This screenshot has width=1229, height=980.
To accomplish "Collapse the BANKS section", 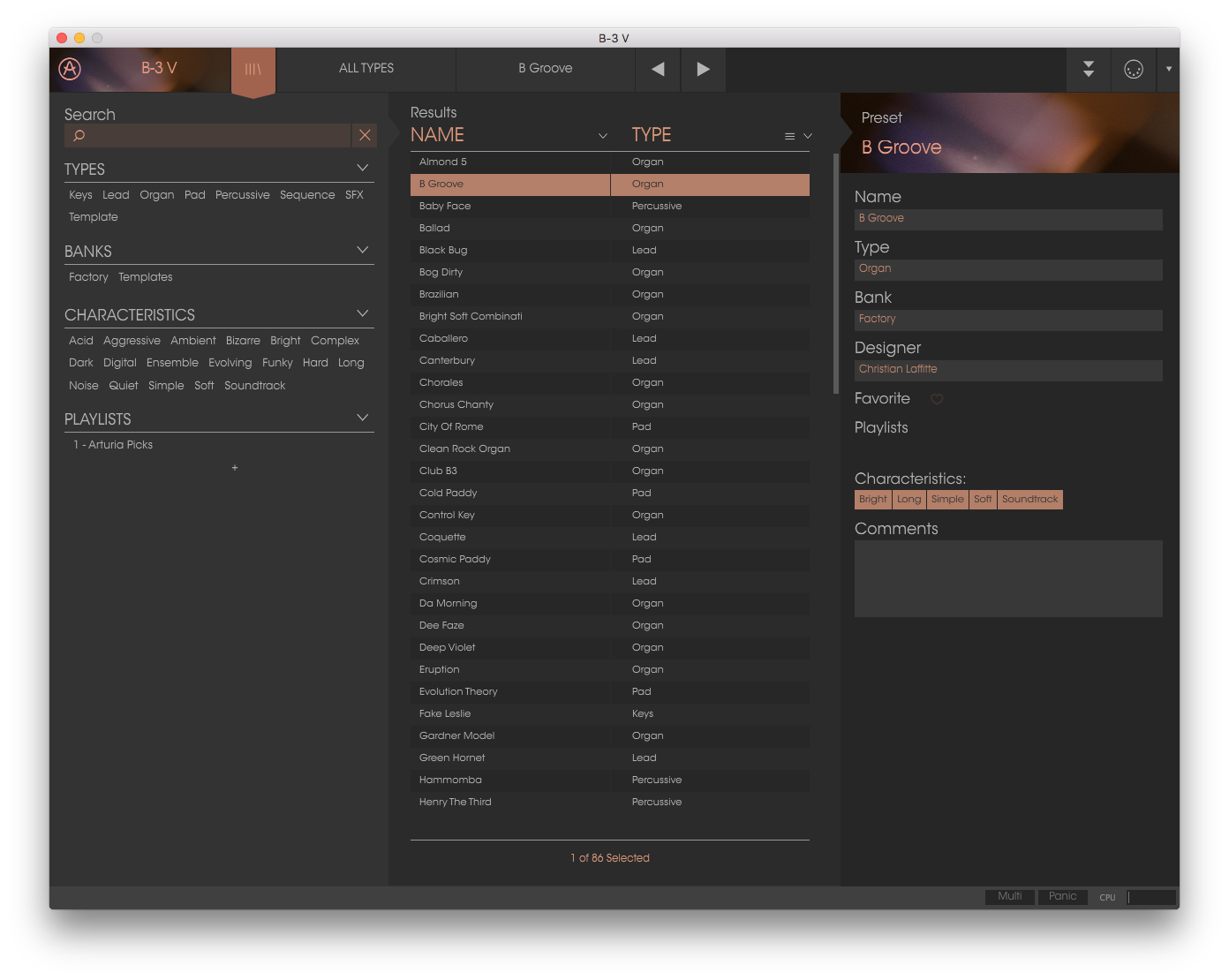I will (362, 250).
